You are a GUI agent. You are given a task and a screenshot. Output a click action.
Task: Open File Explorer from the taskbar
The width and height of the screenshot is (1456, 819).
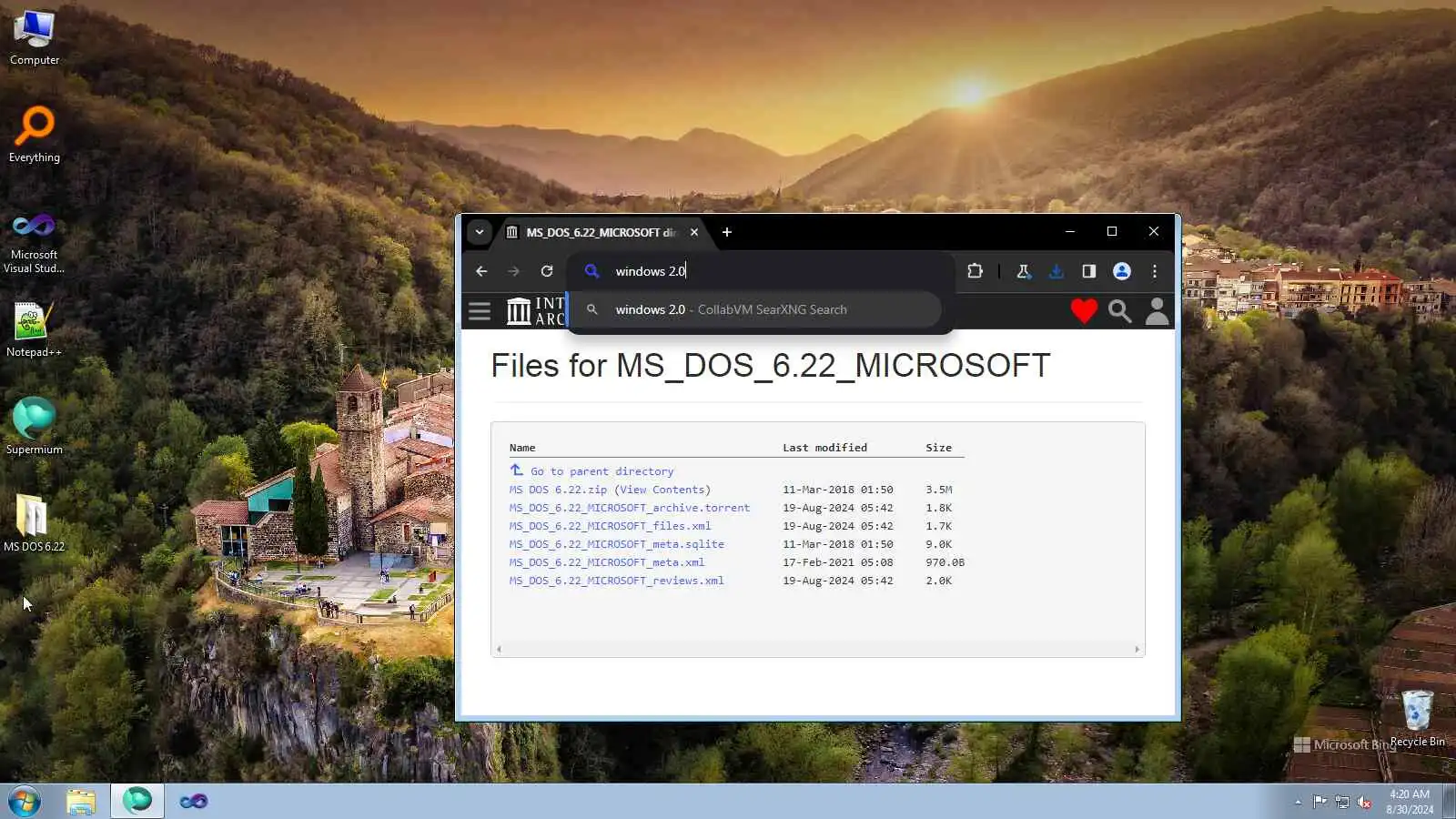[81, 802]
